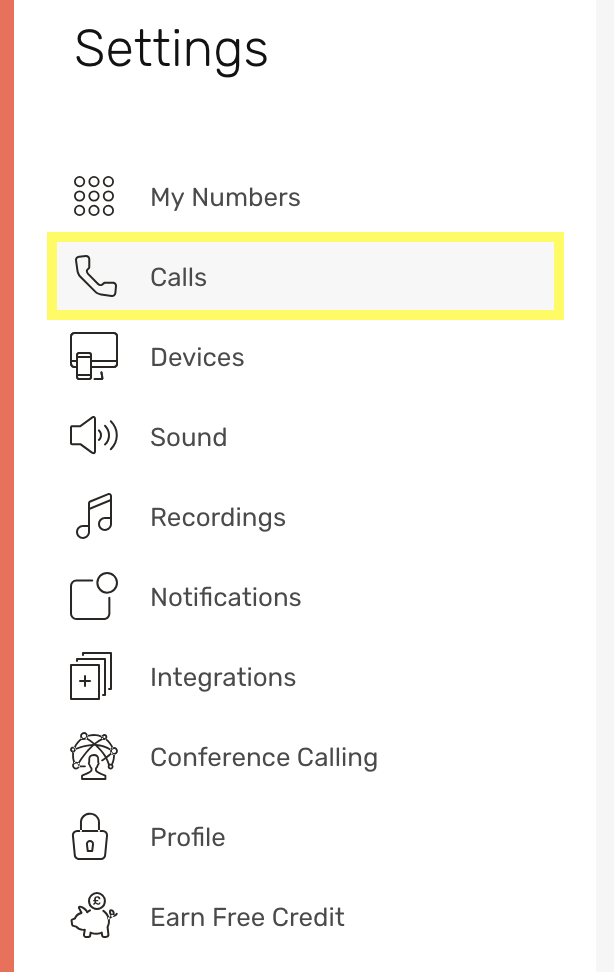Open the Integrations settings entry
614x972 pixels.
coord(223,677)
